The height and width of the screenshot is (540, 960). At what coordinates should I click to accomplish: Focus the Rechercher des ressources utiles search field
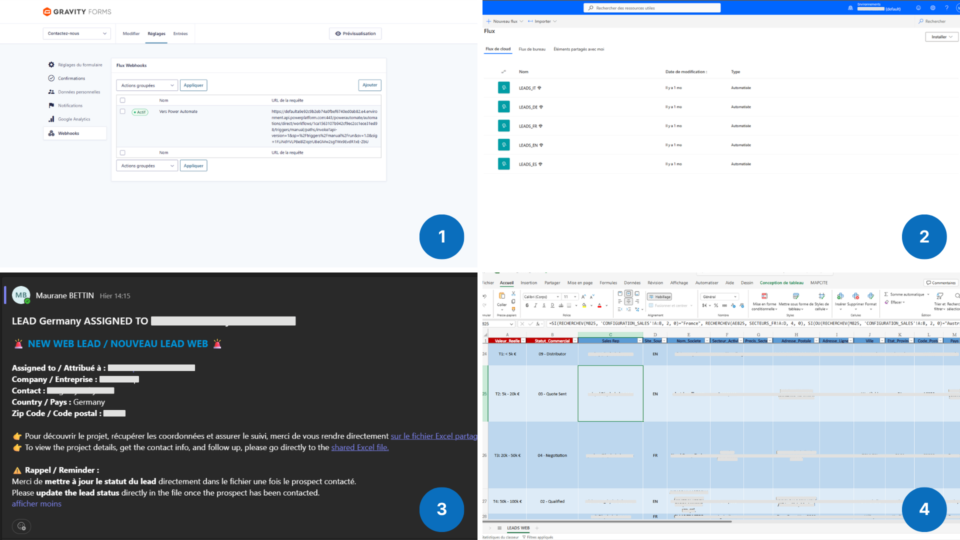[x=652, y=8]
